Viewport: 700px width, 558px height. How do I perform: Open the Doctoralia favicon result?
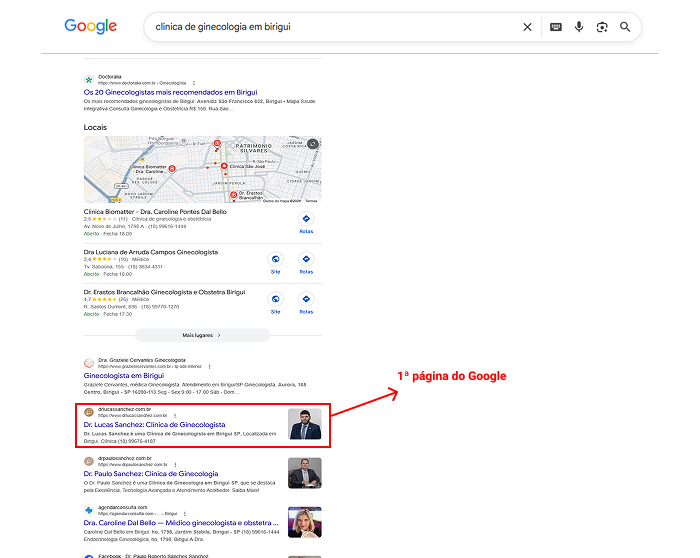(x=89, y=80)
